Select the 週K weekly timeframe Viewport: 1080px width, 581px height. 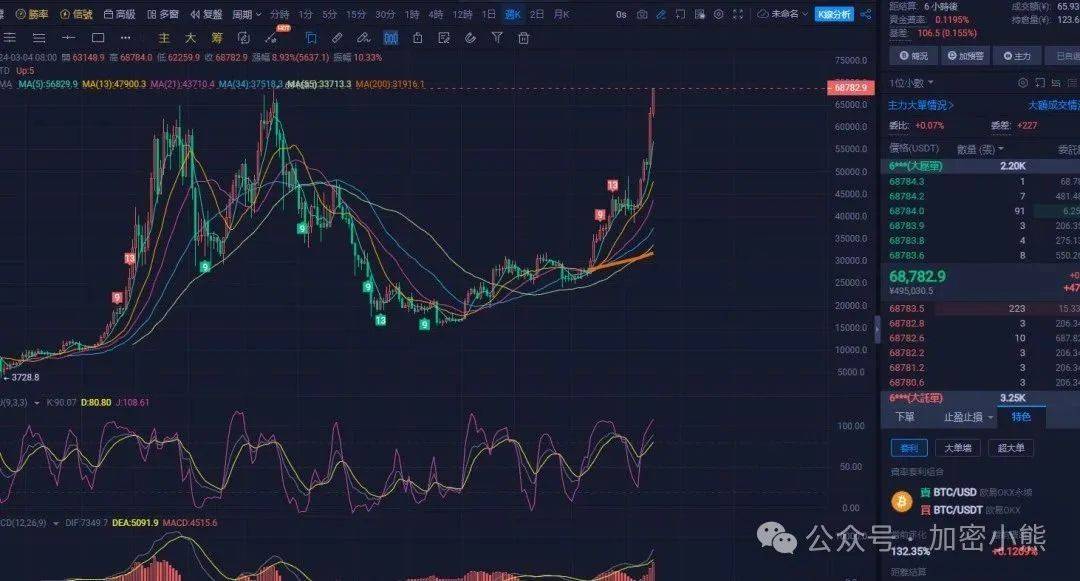[513, 14]
